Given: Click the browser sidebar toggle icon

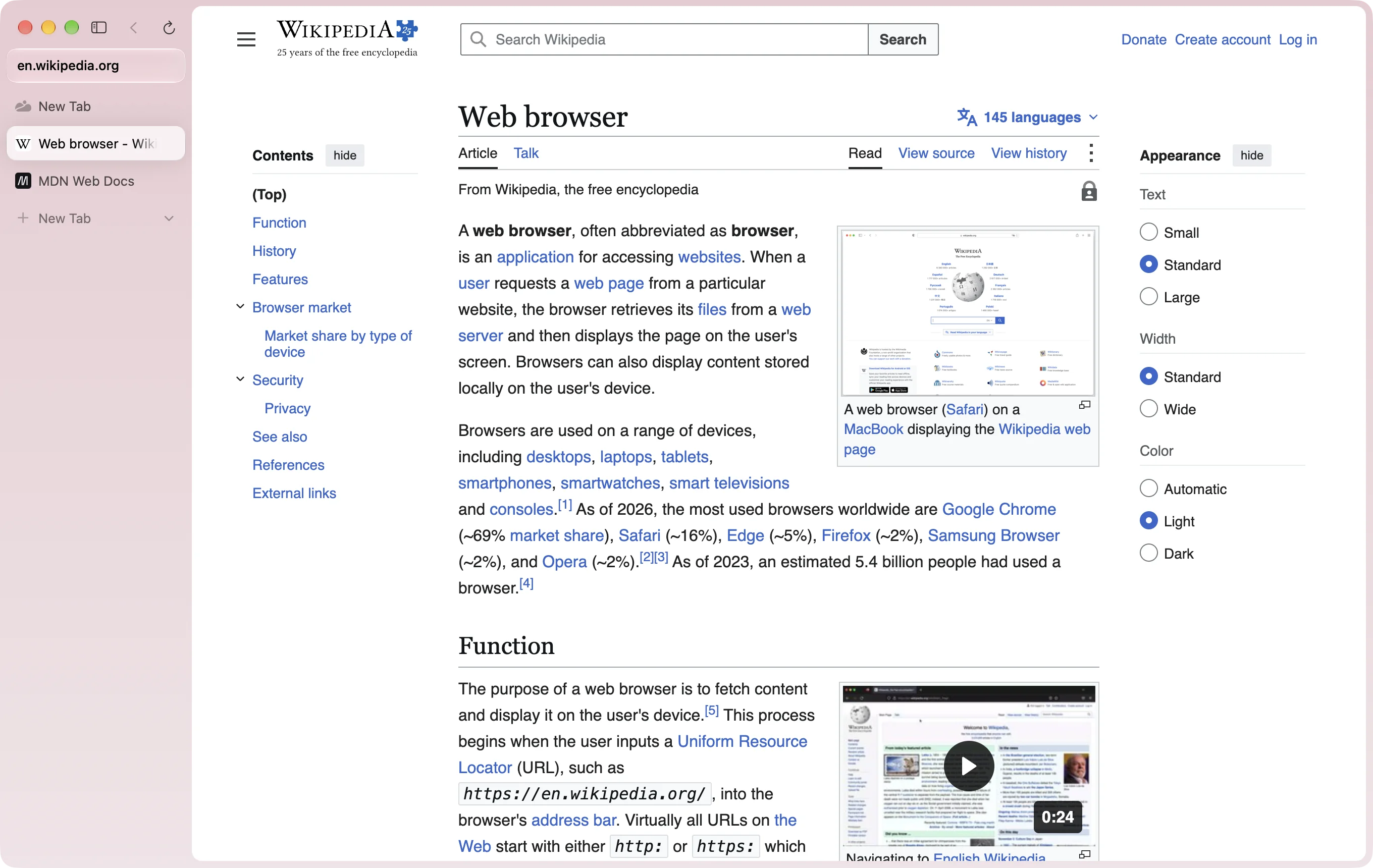Looking at the screenshot, I should 98,27.
